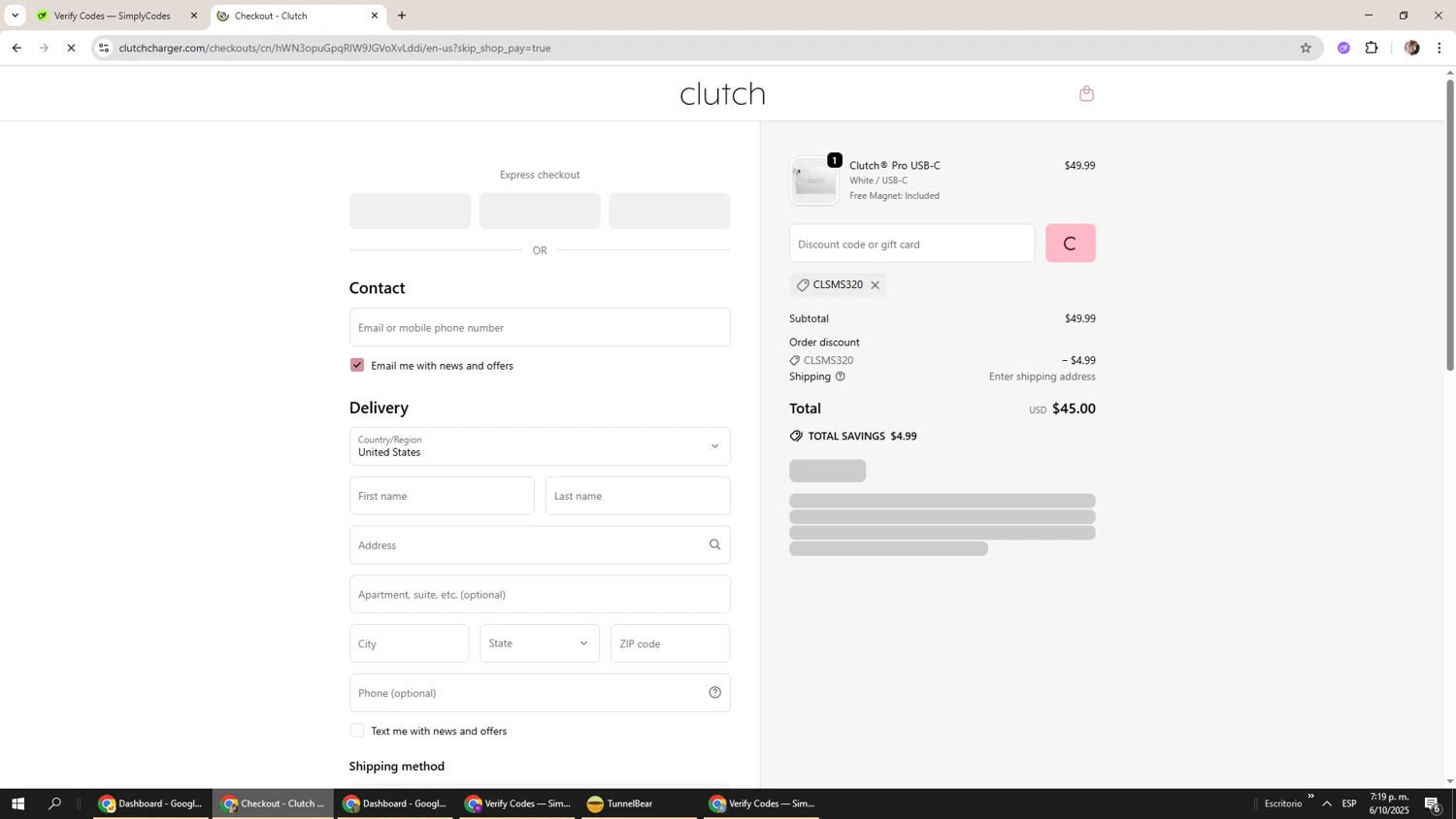
Task: Open the Chrome profile avatar
Action: (x=1411, y=48)
